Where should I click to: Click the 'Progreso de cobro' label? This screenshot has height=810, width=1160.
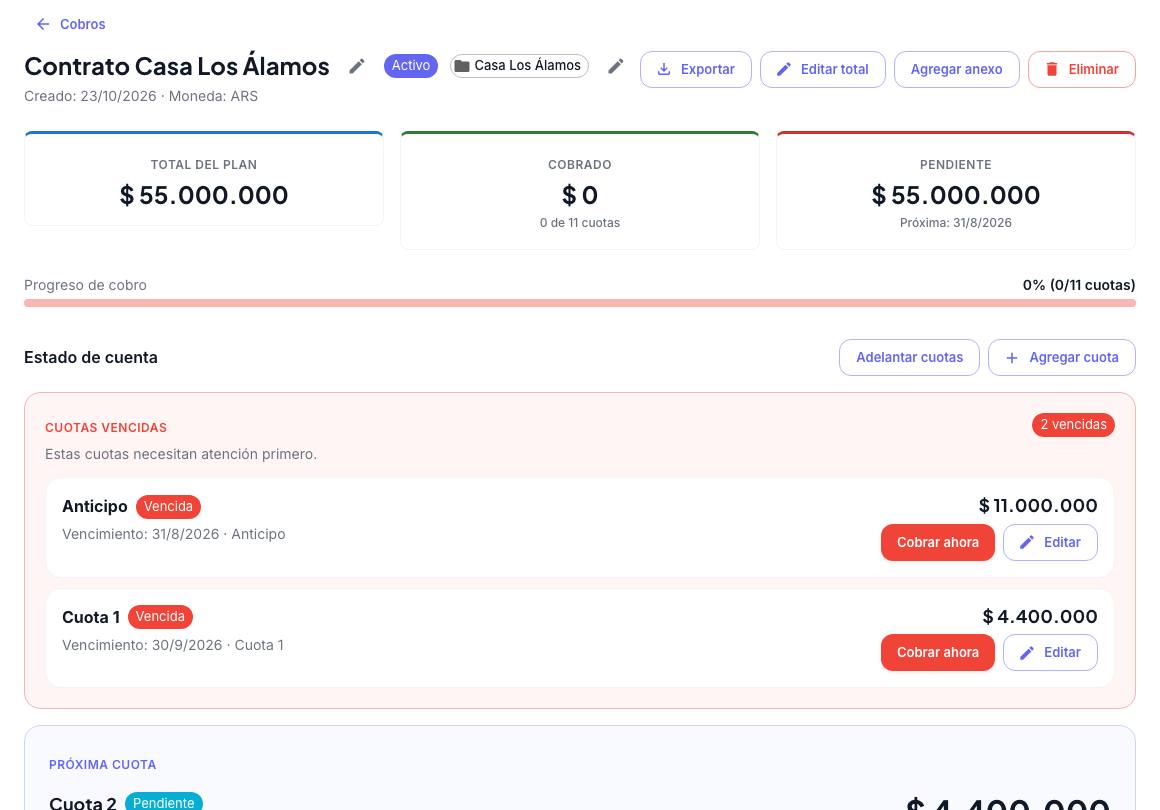click(85, 285)
